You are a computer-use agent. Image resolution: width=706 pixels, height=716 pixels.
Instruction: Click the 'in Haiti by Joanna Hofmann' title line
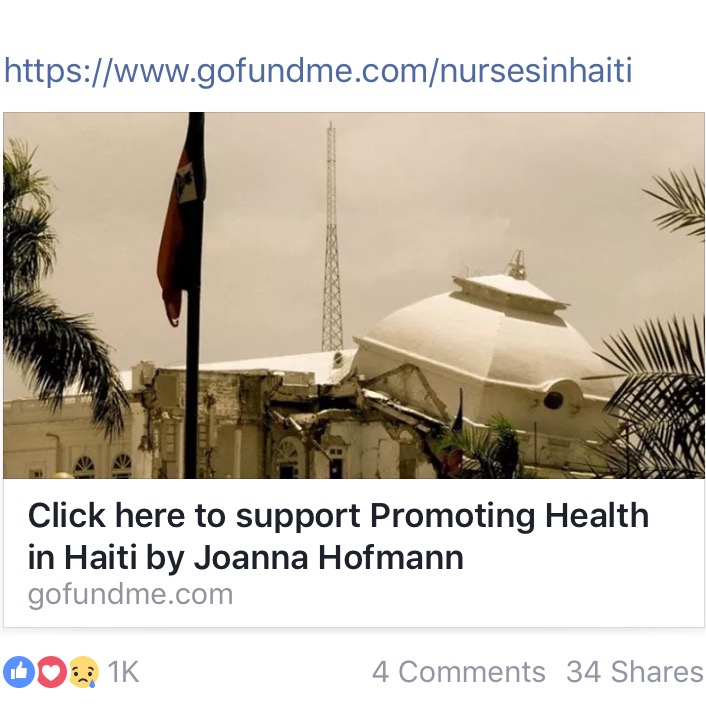pos(246,558)
